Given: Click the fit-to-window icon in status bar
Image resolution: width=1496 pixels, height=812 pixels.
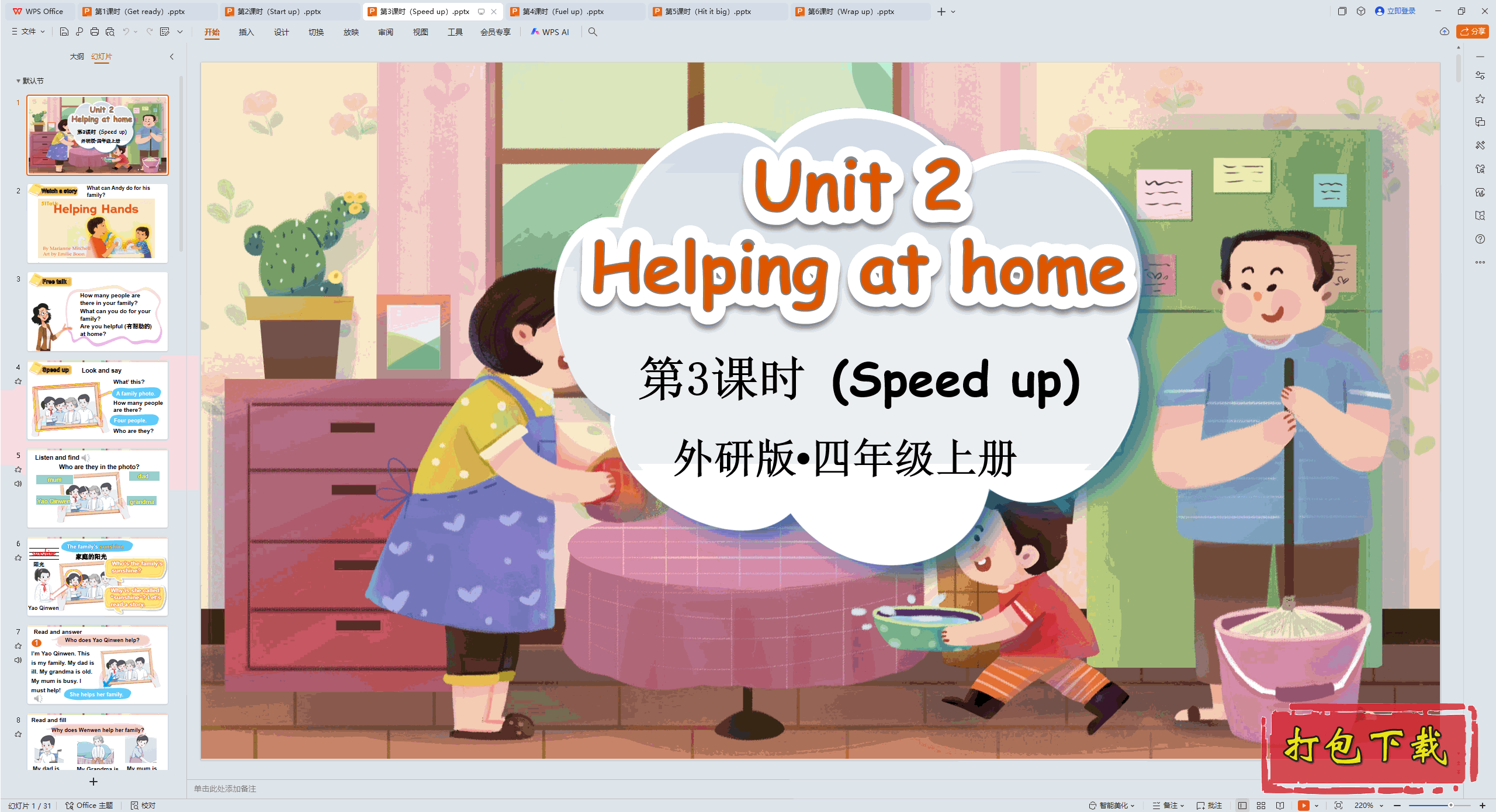Looking at the screenshot, I should point(1338,805).
